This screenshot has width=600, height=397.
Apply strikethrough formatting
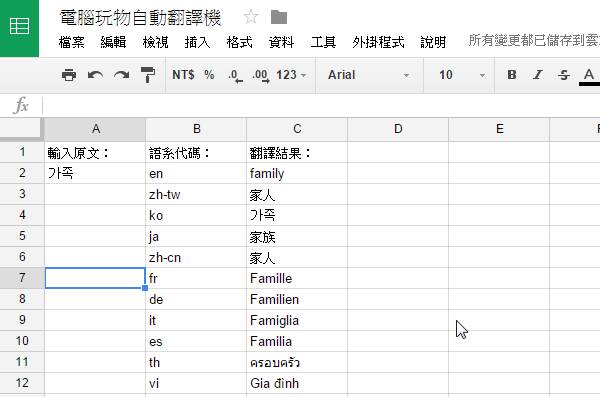coord(564,75)
